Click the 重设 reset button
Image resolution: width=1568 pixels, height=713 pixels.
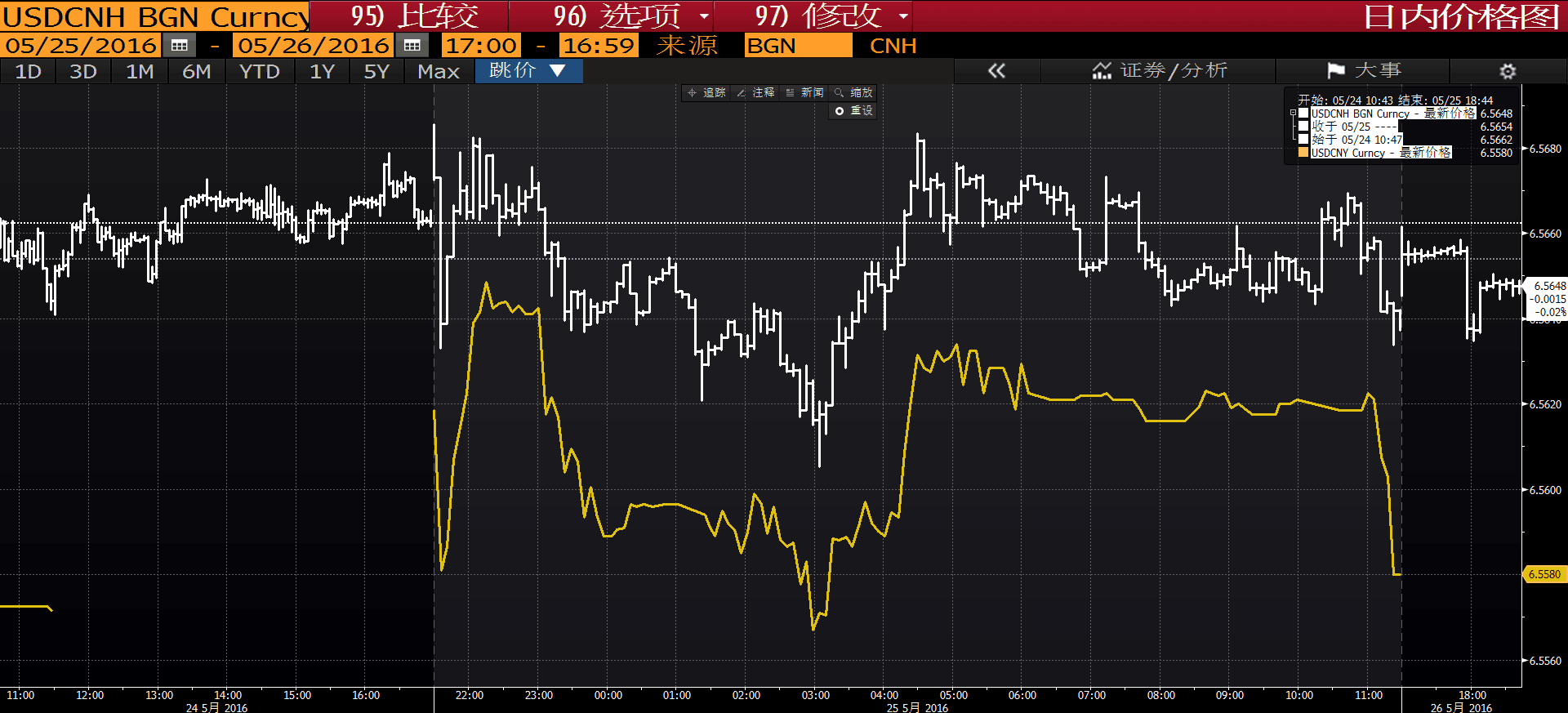tap(853, 110)
